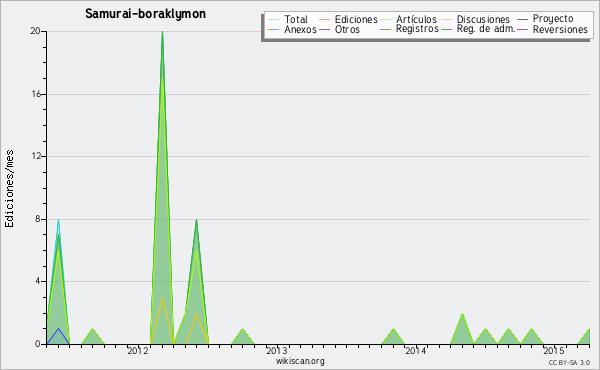Click the CC BY-SA 3.0 license text
Viewport: 600px width, 370px height.
coord(569,362)
